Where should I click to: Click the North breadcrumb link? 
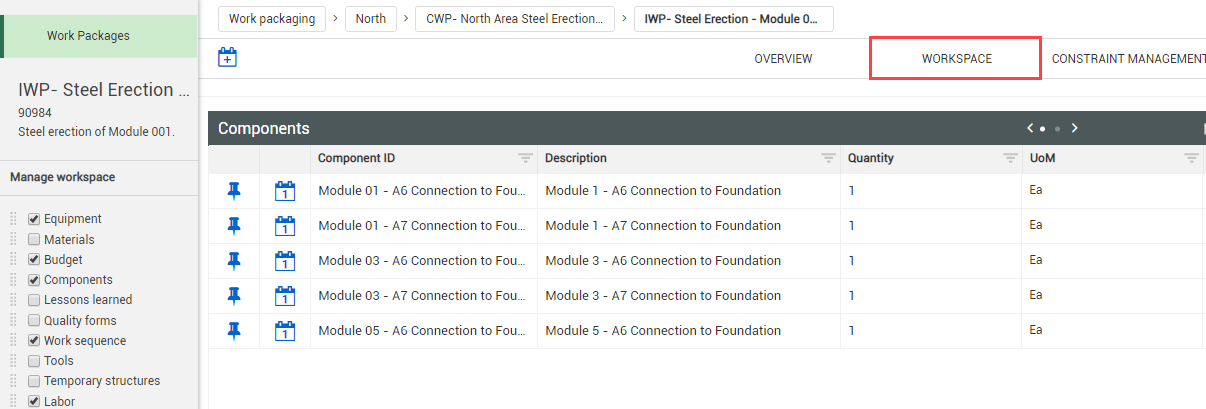tap(370, 19)
